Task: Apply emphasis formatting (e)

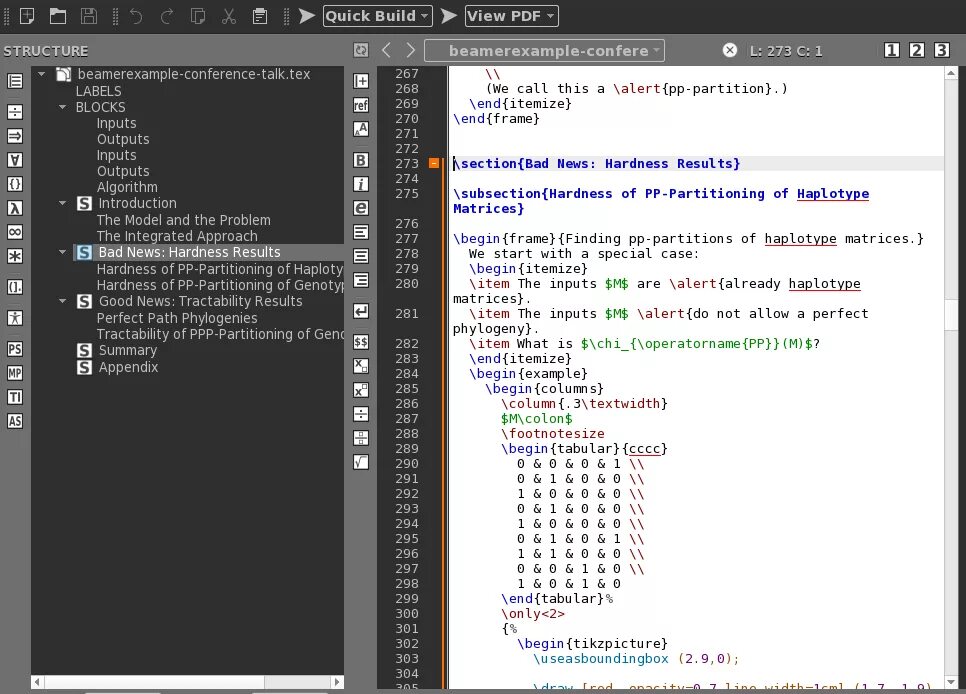Action: [361, 208]
